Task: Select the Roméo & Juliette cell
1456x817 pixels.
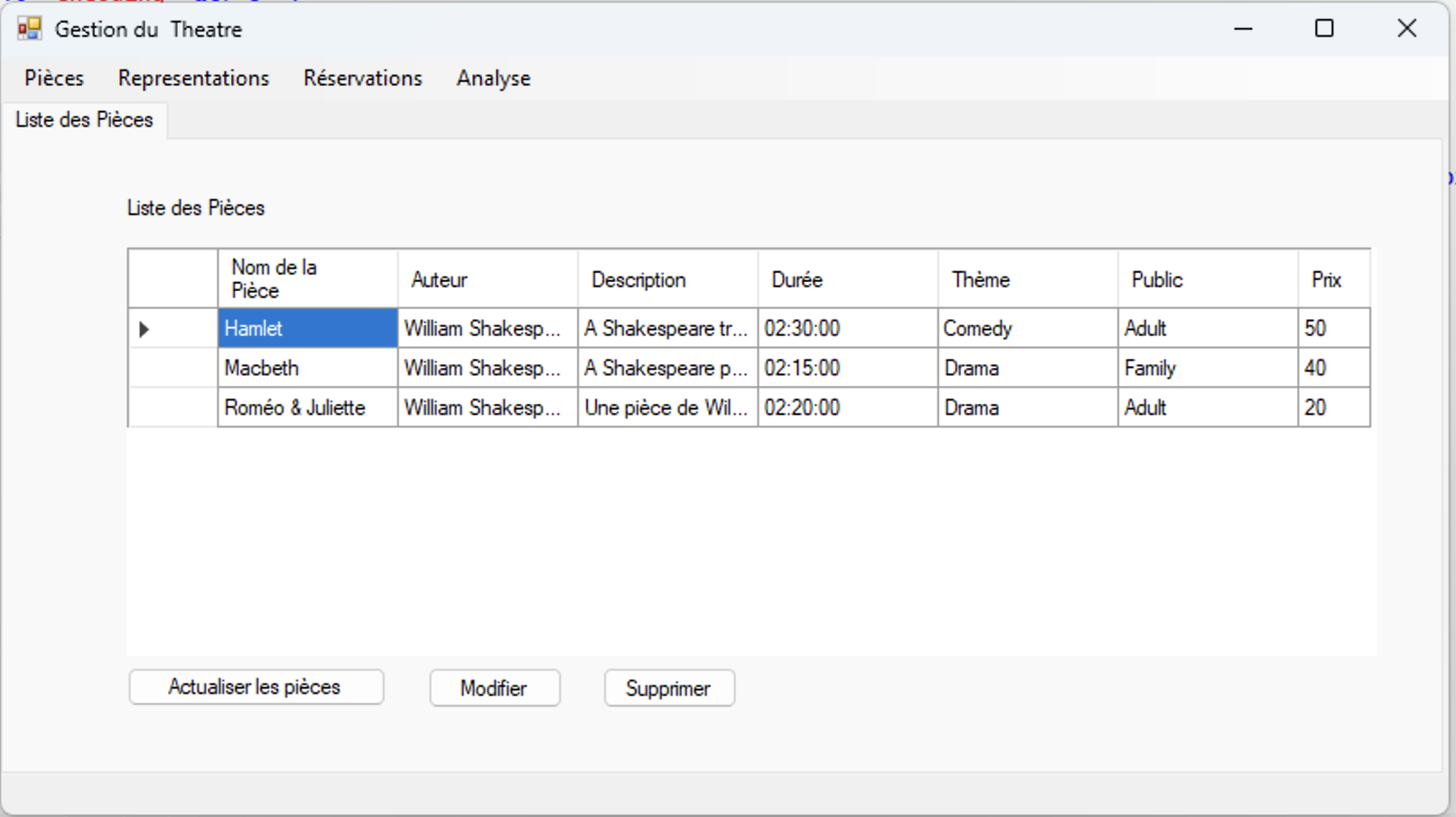Action: (x=307, y=408)
